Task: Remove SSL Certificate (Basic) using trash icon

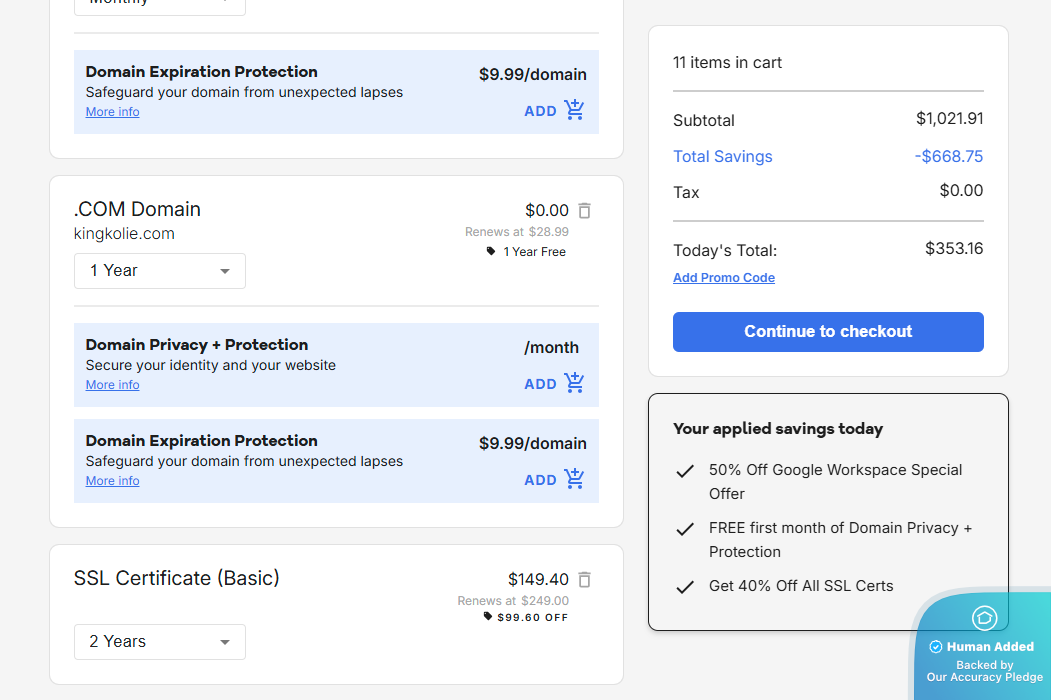Action: (585, 580)
